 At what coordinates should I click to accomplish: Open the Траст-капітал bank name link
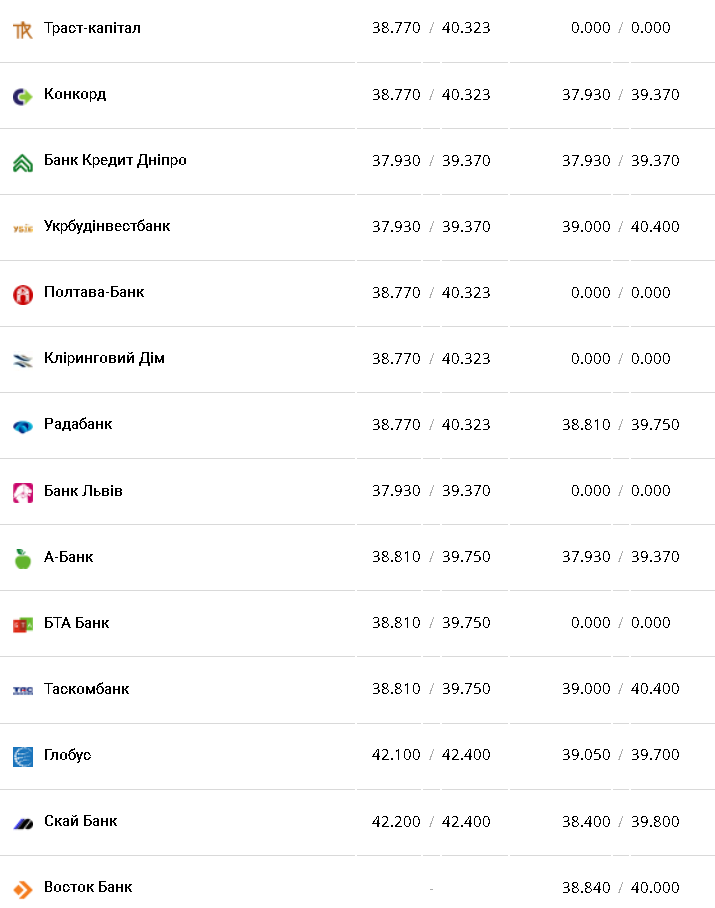tap(92, 28)
